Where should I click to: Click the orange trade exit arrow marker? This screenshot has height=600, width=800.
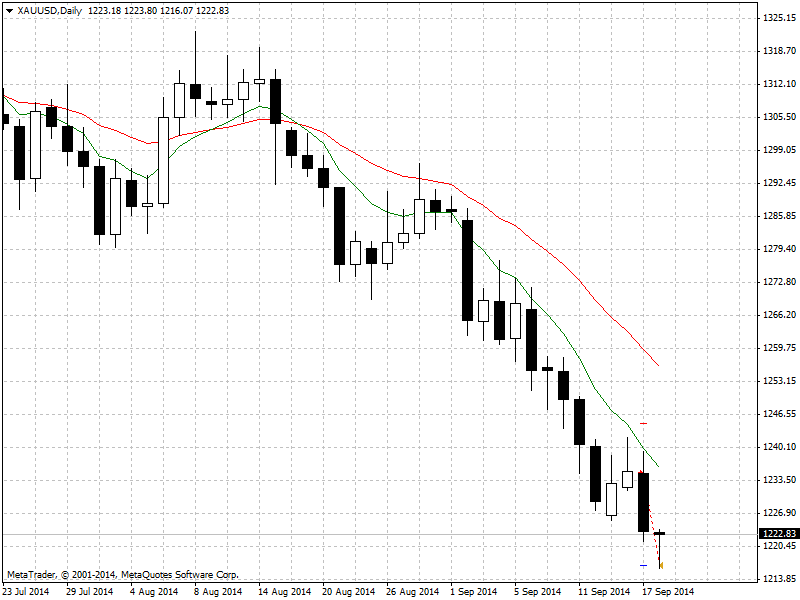coord(661,565)
